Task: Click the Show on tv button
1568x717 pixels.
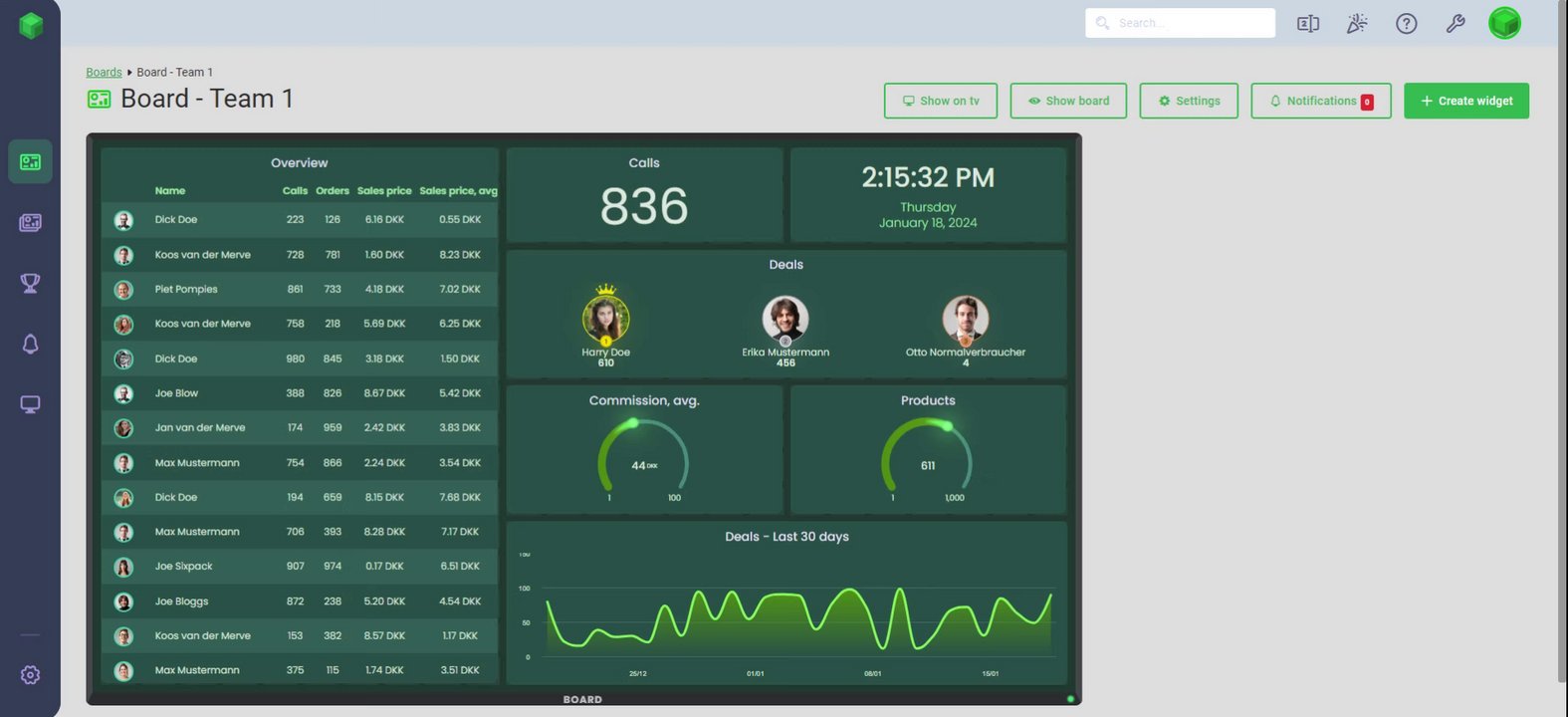Action: [941, 101]
